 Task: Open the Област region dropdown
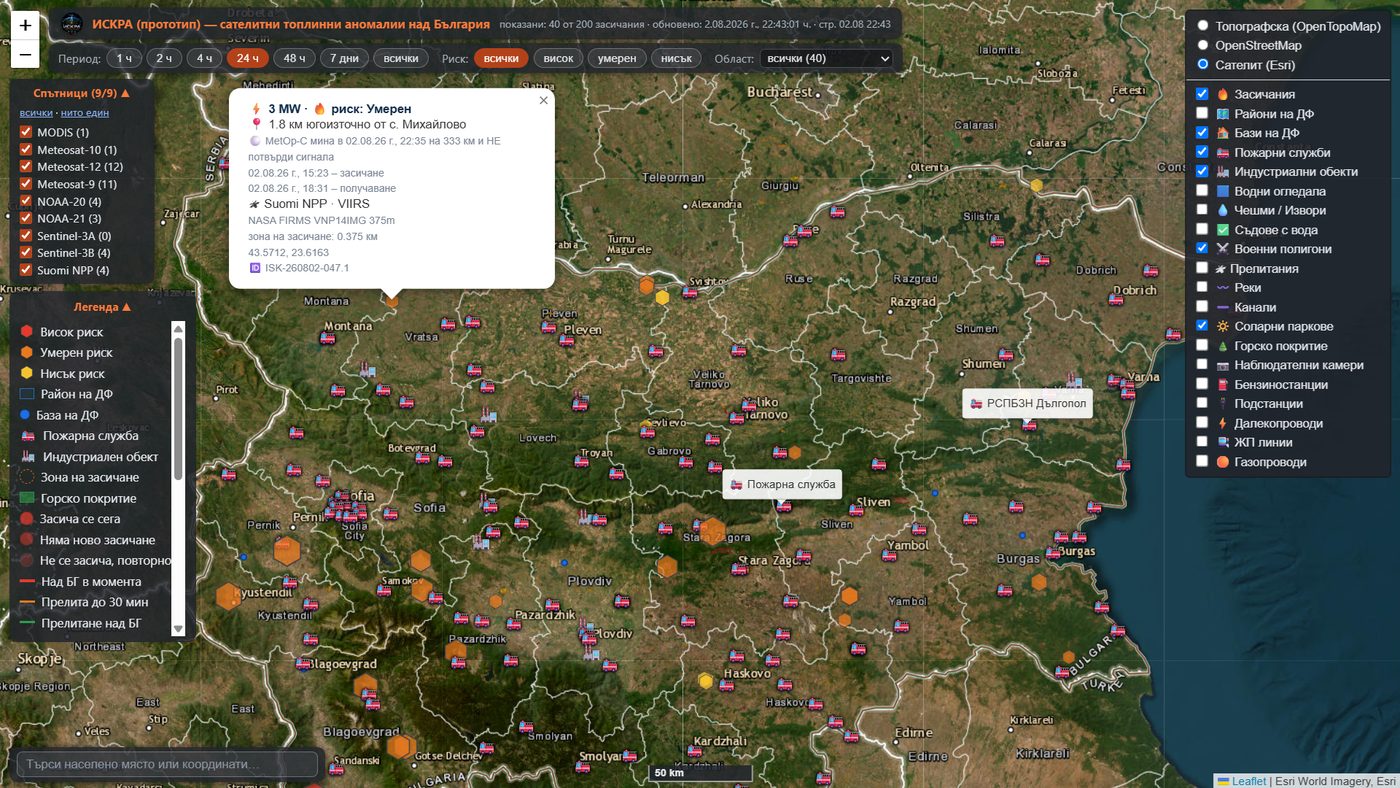826,59
